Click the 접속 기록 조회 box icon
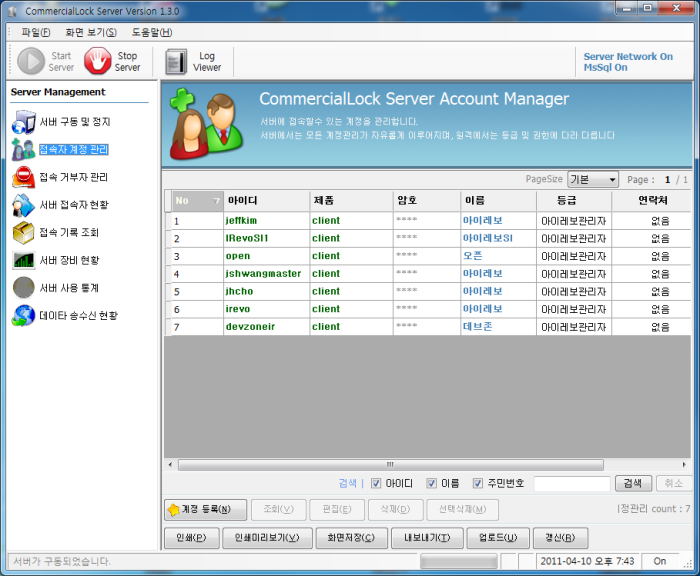The image size is (700, 576). point(23,233)
